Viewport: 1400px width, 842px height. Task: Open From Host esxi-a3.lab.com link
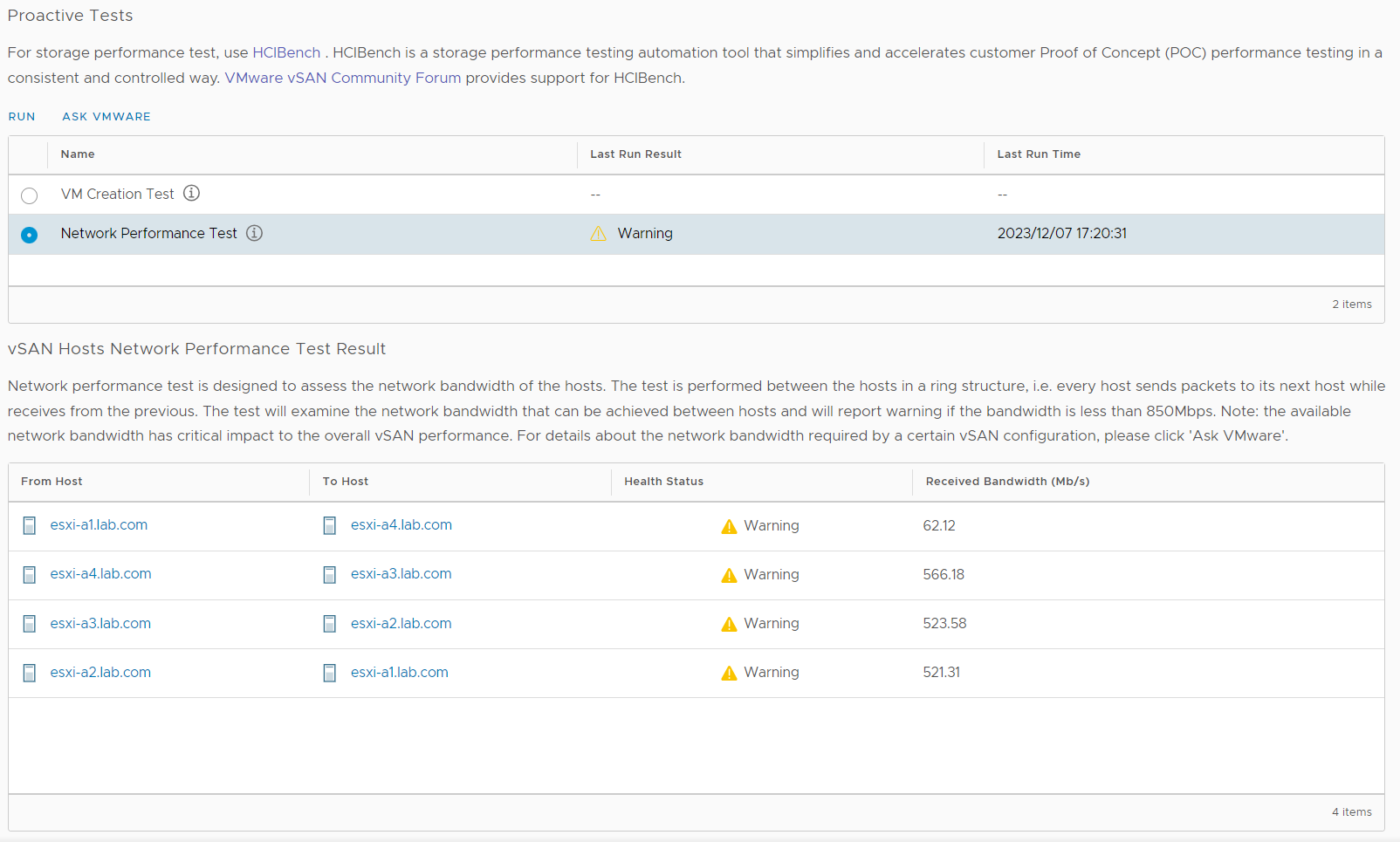pos(100,623)
